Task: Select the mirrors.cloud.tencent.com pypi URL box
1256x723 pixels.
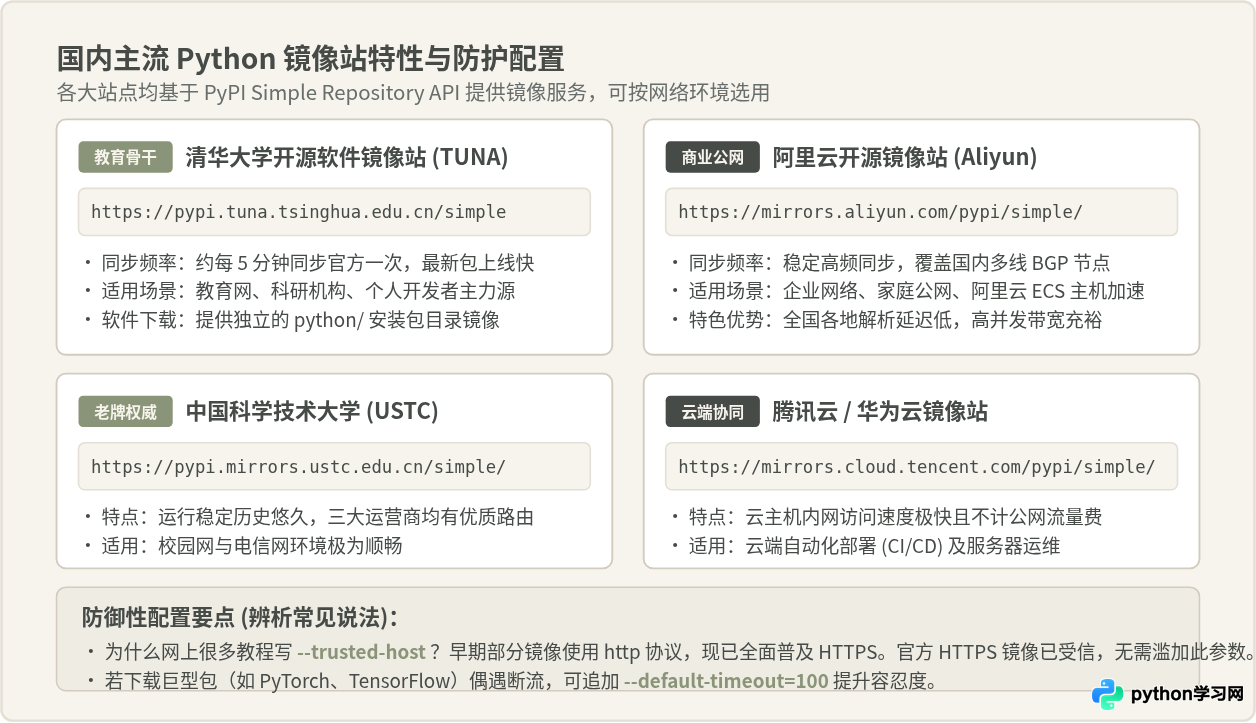Action: (921, 466)
